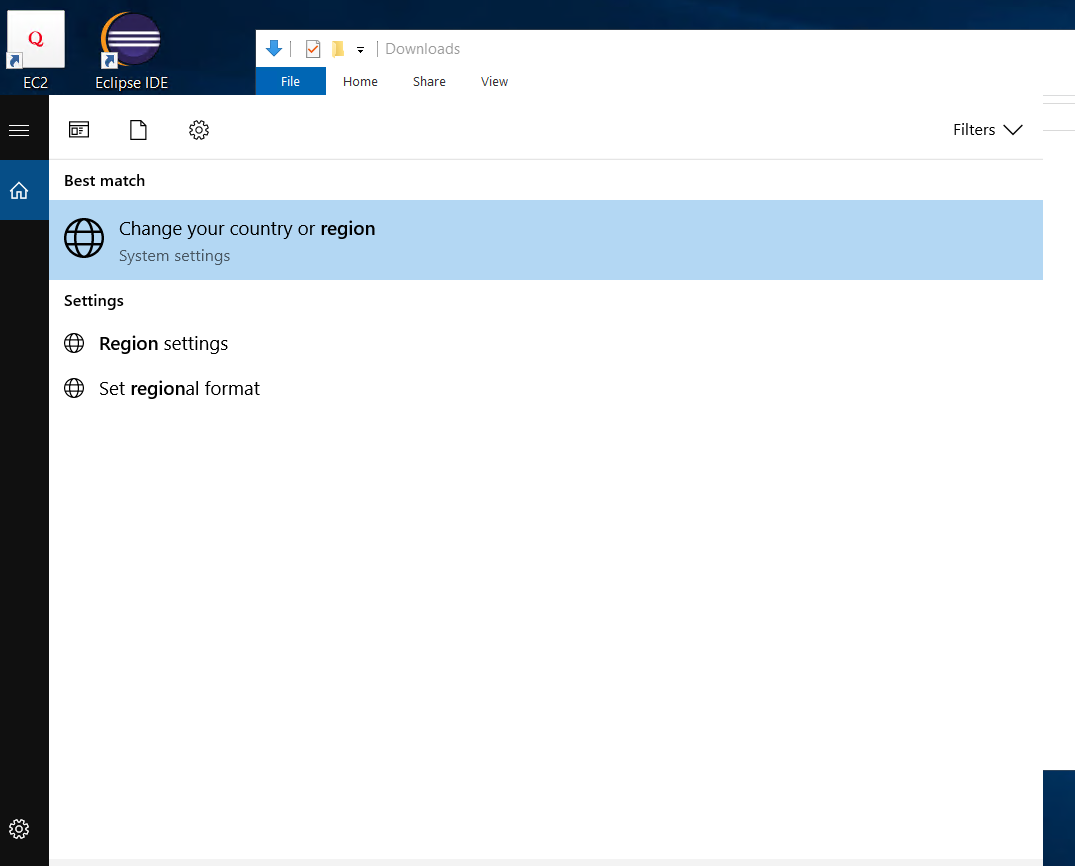Switch to Share tab in Downloads window
Viewport: 1075px width, 866px height.
(429, 82)
